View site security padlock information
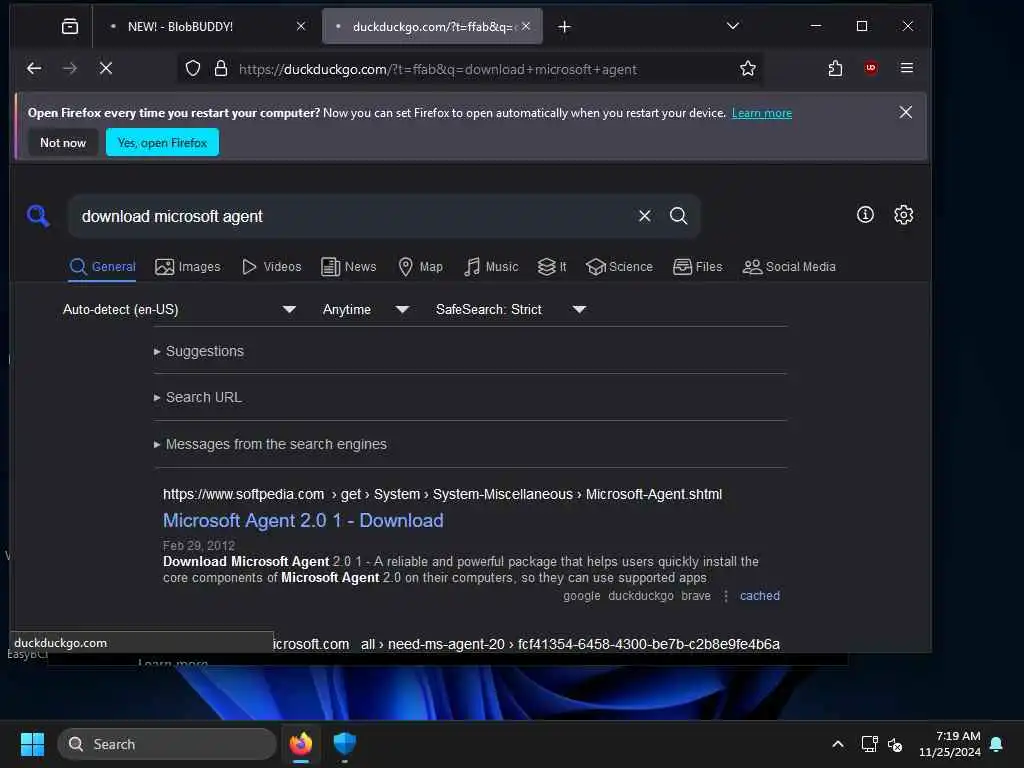Viewport: 1024px width, 768px height. (221, 69)
